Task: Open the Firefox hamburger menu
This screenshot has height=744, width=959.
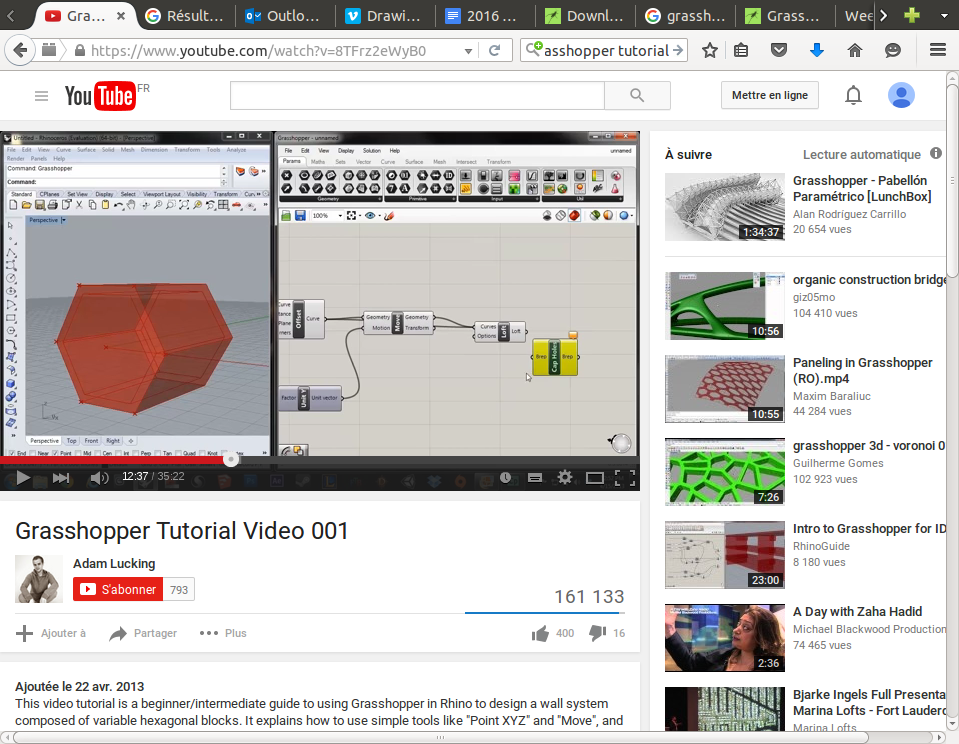Action: pyautogui.click(x=938, y=50)
